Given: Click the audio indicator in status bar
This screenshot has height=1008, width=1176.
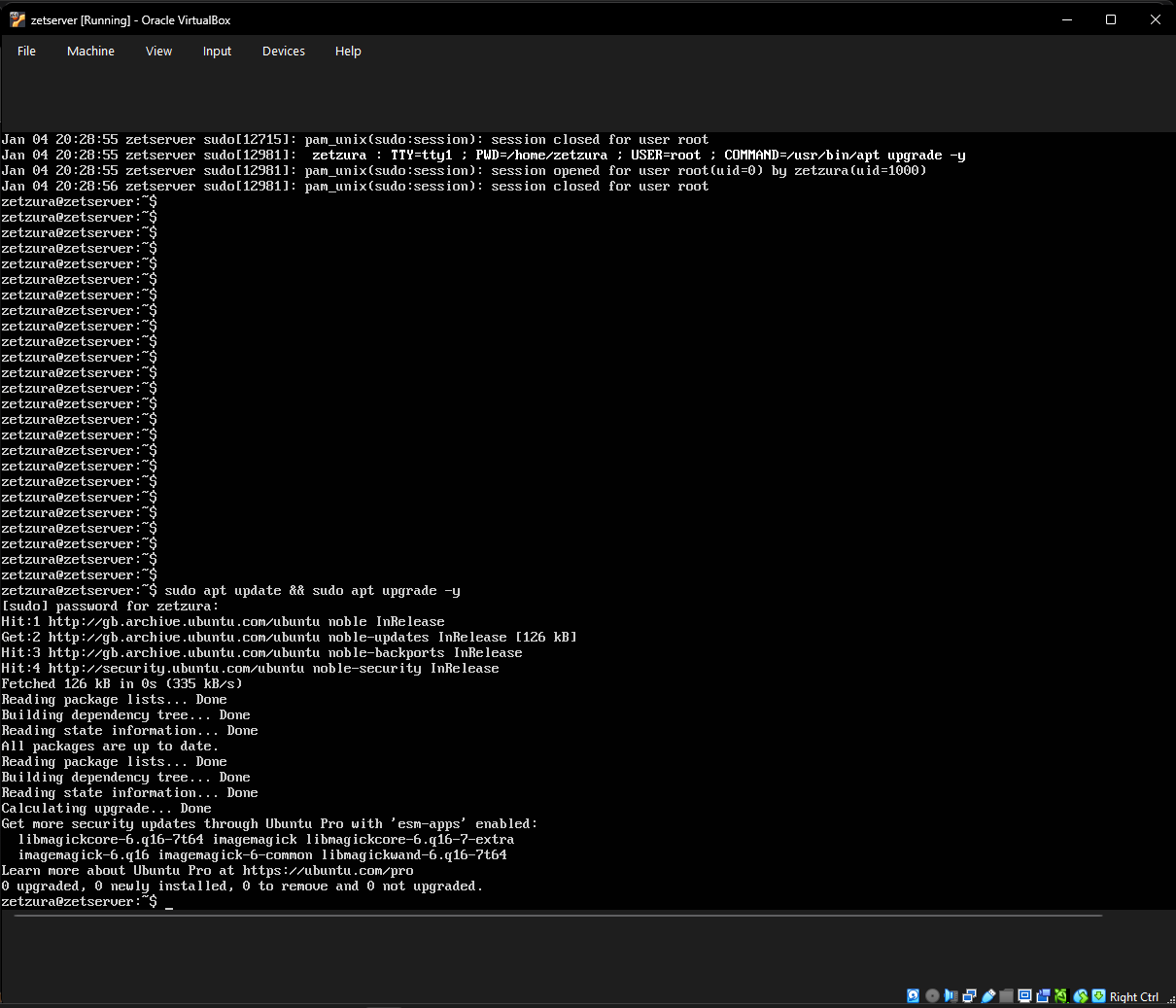Looking at the screenshot, I should [951, 995].
